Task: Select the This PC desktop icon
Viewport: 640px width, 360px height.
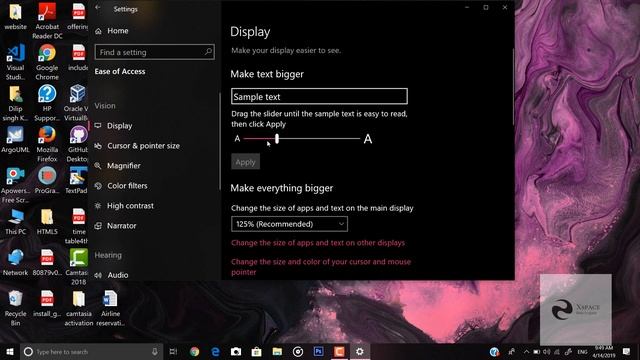Action: [x=16, y=222]
